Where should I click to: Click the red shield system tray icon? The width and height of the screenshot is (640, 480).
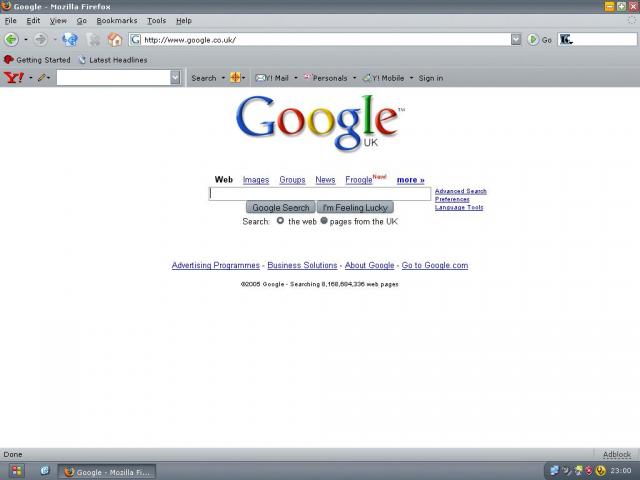589,471
